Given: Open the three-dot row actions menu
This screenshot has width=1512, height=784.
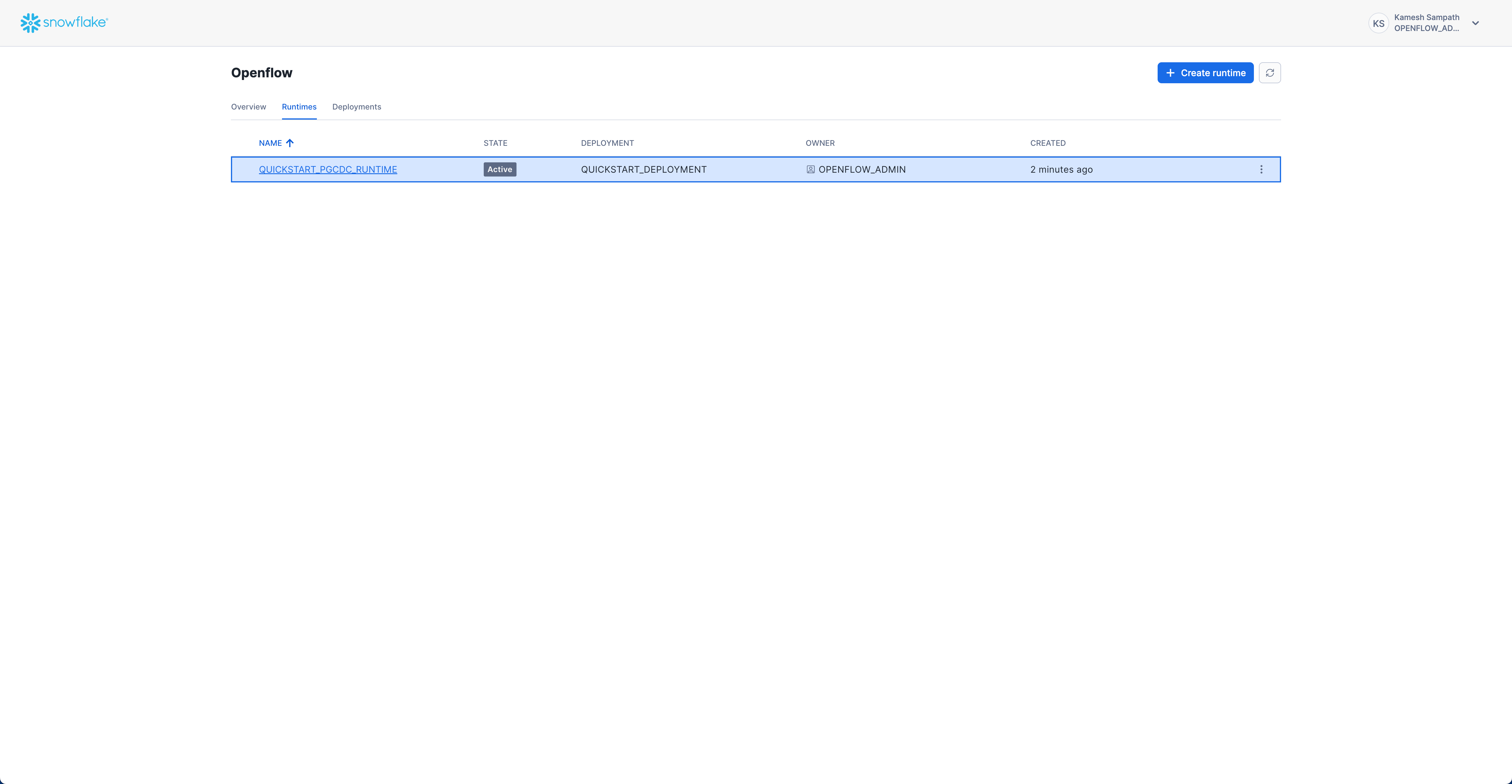Looking at the screenshot, I should pos(1261,170).
